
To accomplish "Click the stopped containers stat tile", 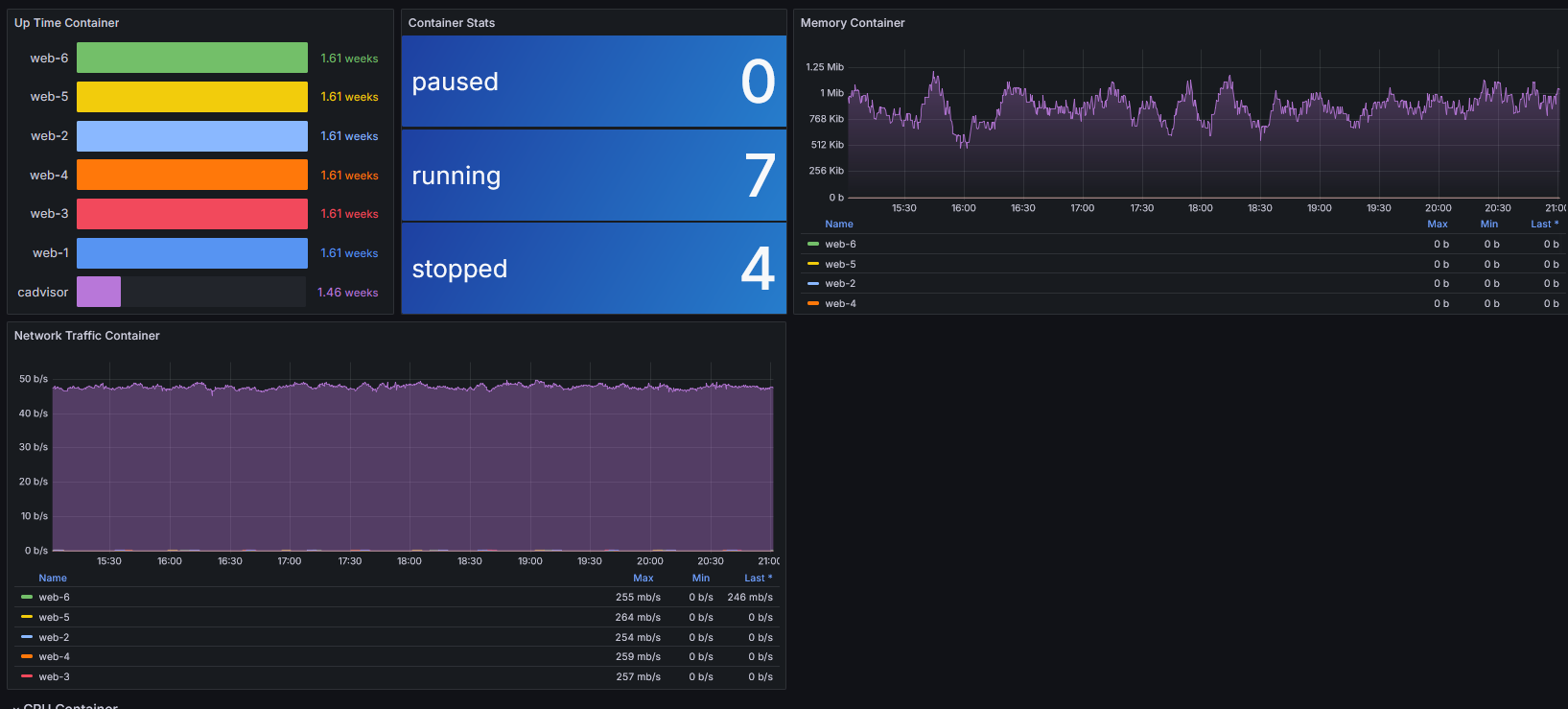I will click(x=594, y=269).
